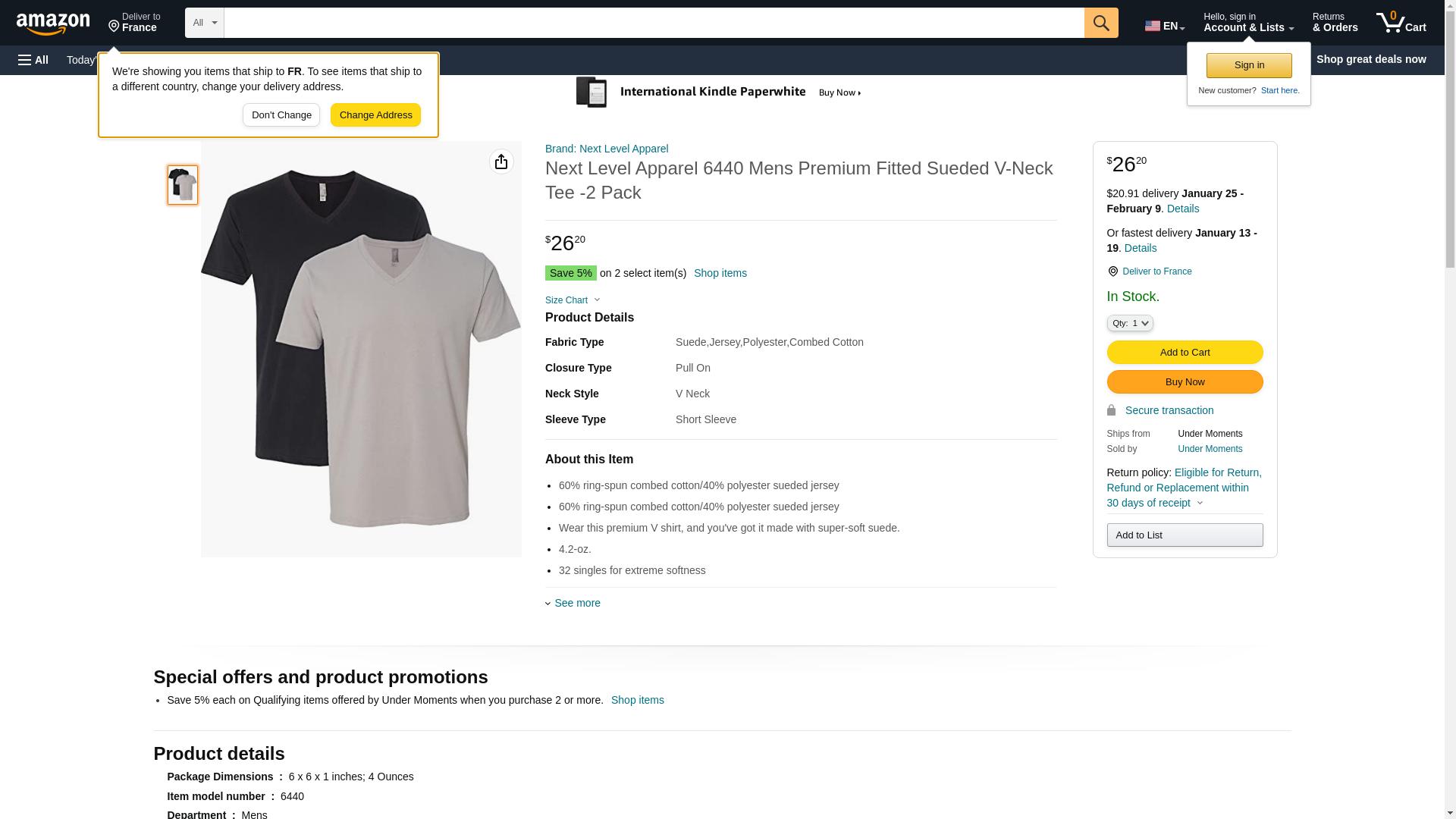Click the search magnifier button
Screen dimensions: 1456x819
point(1101,23)
